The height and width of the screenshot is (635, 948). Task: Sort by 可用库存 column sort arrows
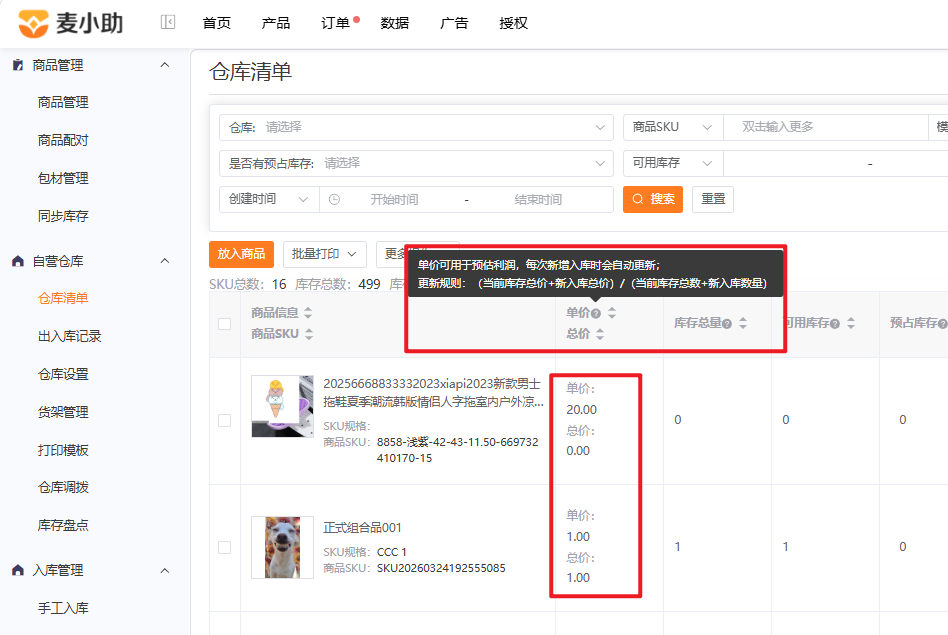click(851, 323)
